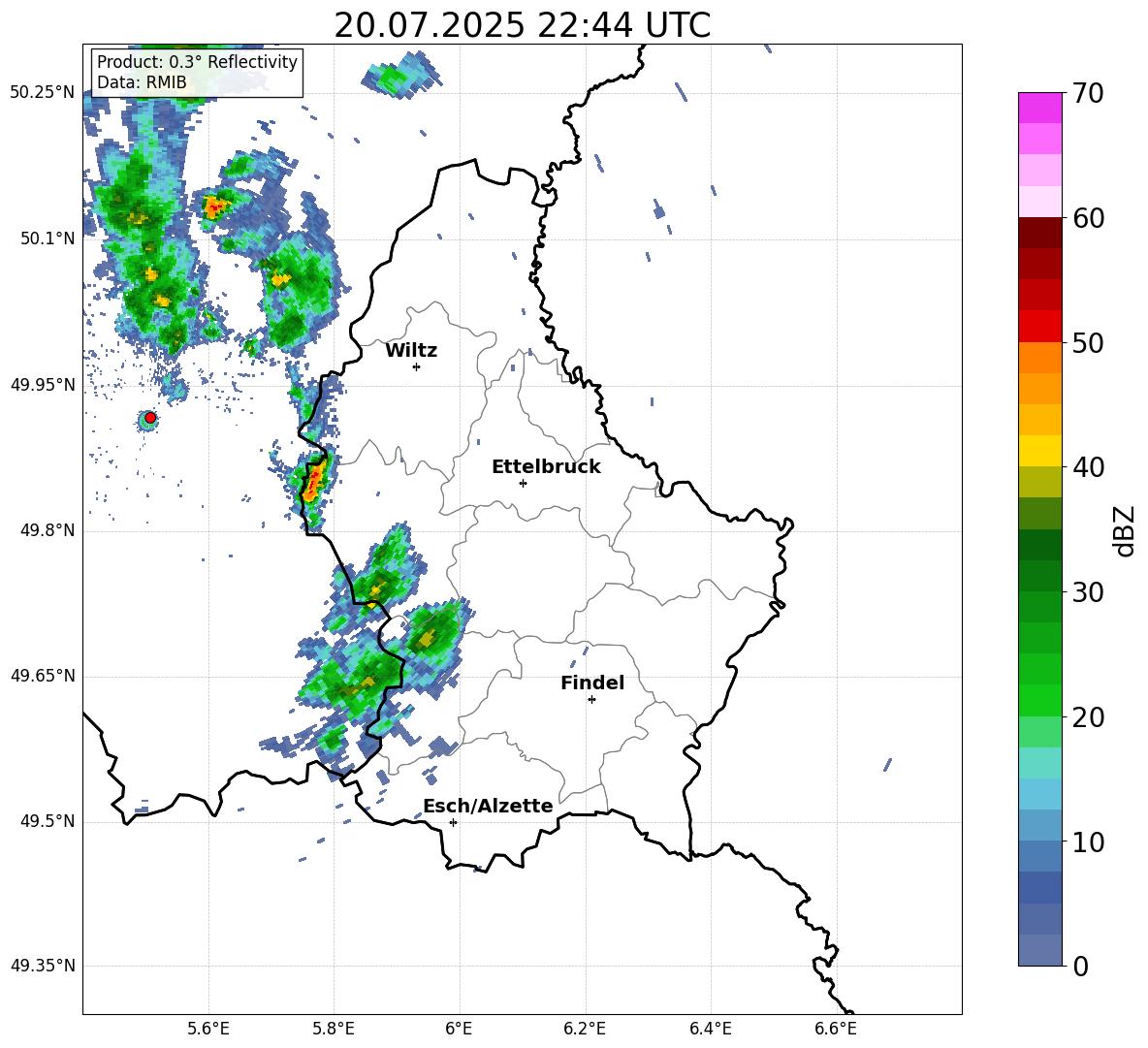Select the Findel city label

(592, 683)
